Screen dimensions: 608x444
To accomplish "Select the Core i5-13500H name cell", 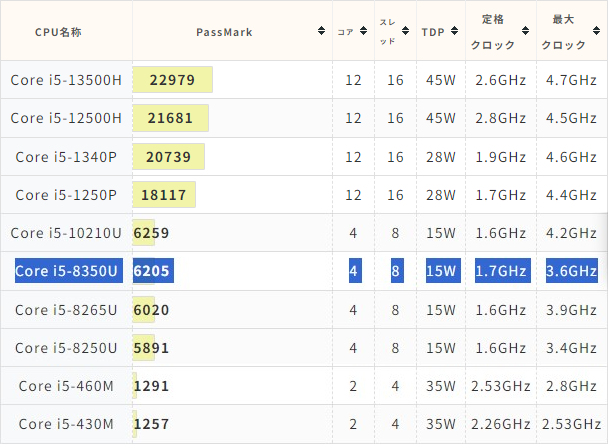I will coord(66,80).
